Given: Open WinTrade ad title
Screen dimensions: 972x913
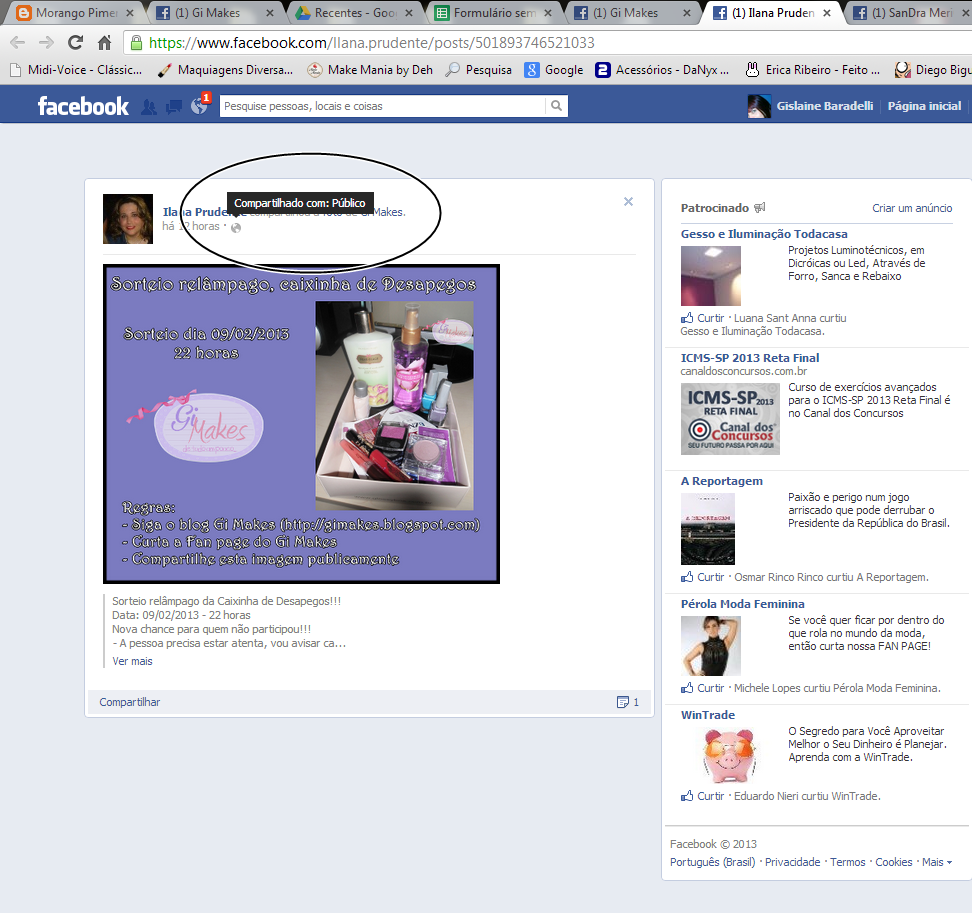Looking at the screenshot, I should click(x=707, y=715).
